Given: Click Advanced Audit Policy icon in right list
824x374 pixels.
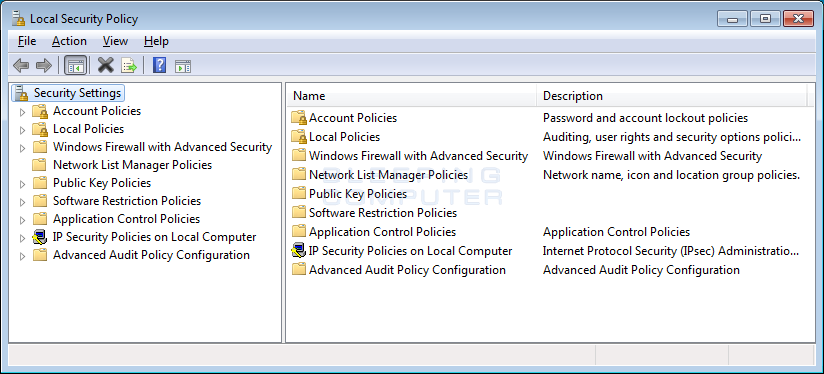Looking at the screenshot, I should pos(299,270).
